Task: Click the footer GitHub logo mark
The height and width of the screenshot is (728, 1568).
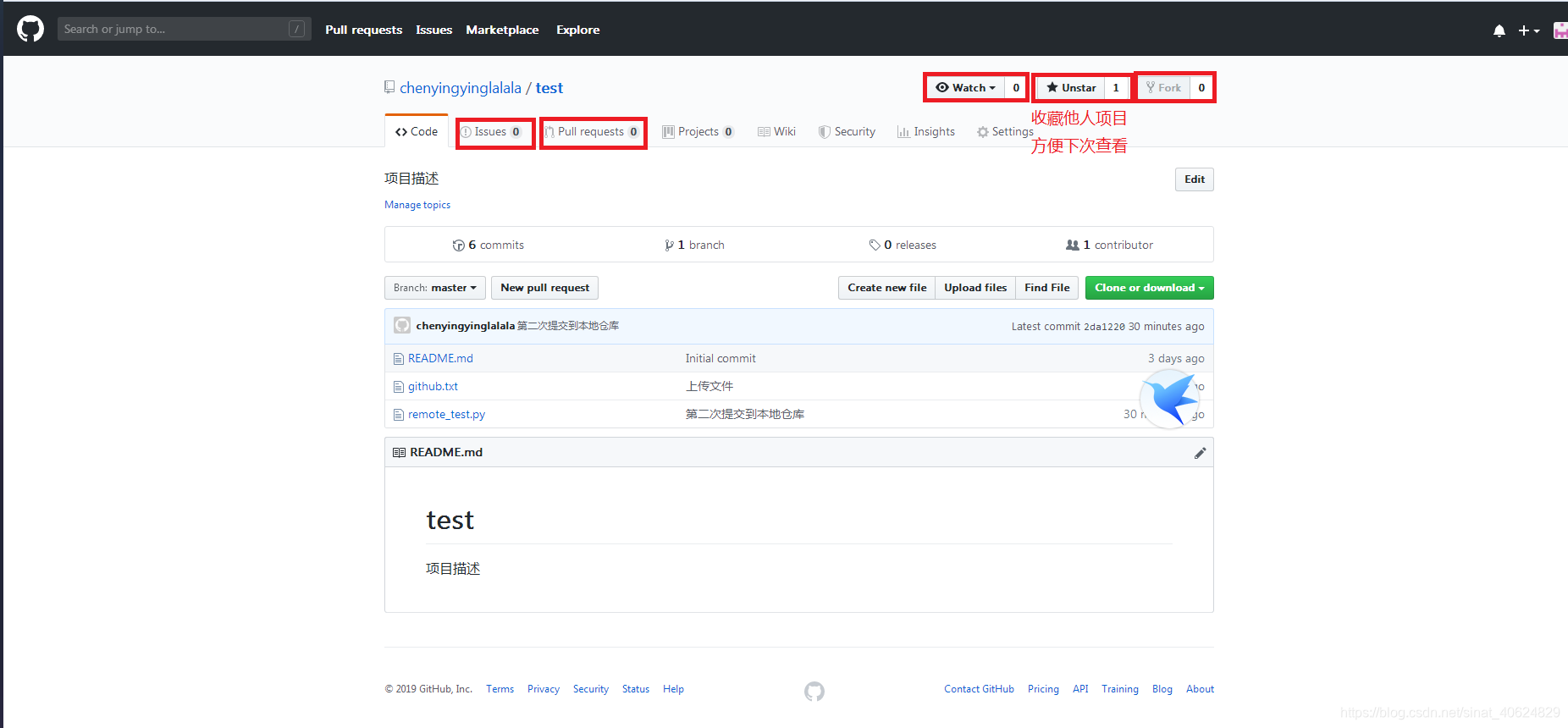Action: (814, 692)
